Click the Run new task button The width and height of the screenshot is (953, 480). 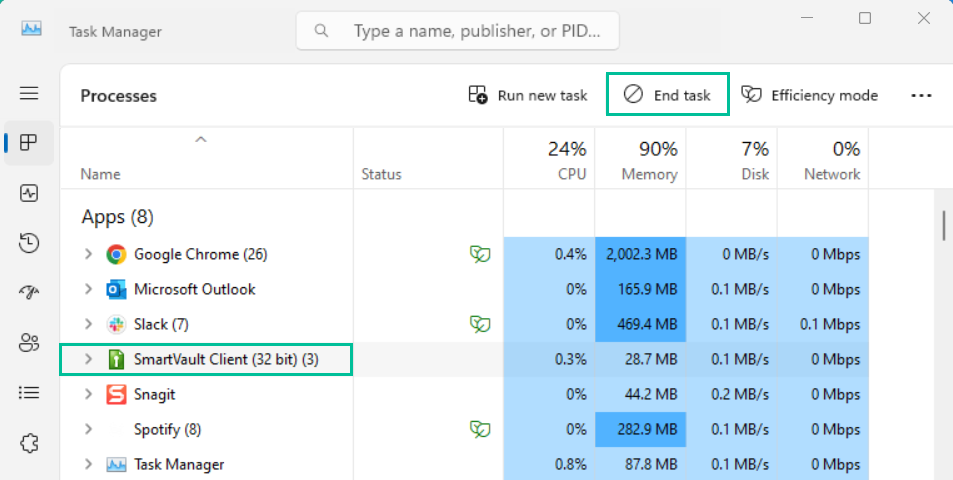coord(528,95)
